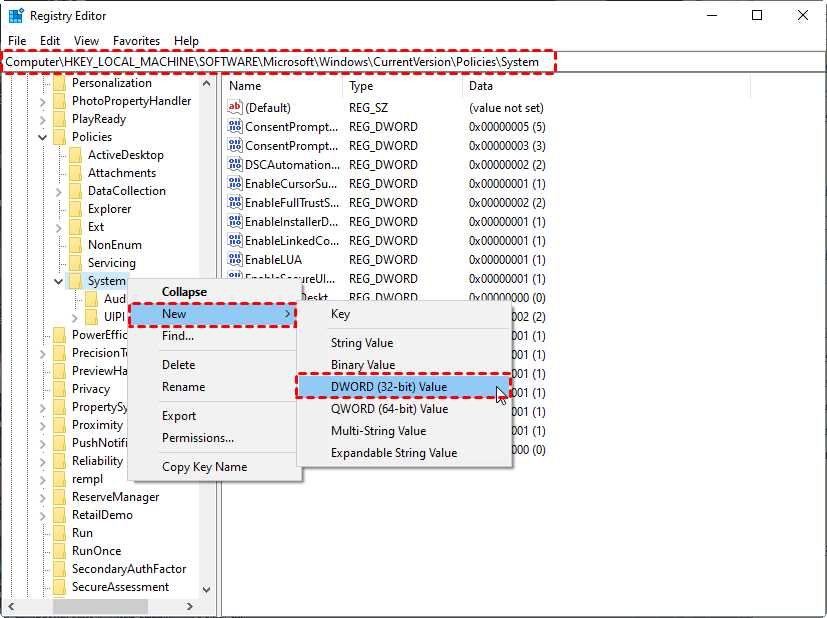The height and width of the screenshot is (618, 827).
Task: Expand the Ext tree node
Action: point(59,228)
